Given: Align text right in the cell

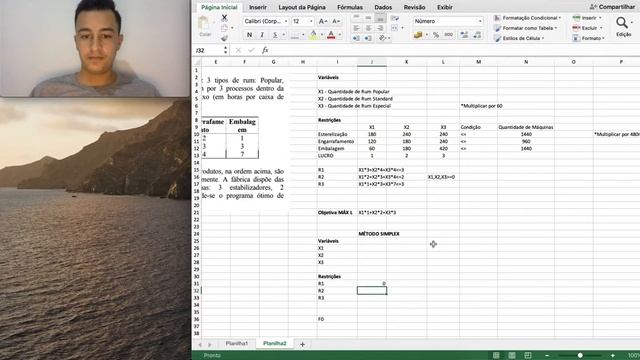Looking at the screenshot, I should pyautogui.click(x=380, y=28).
